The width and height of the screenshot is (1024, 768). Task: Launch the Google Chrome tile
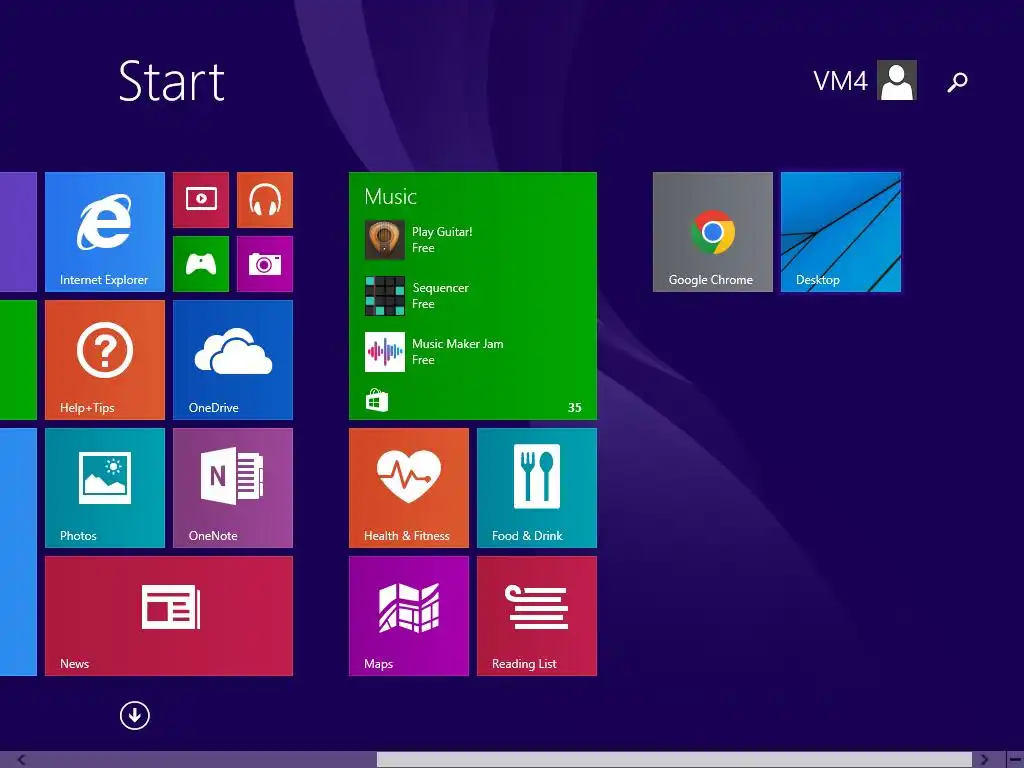(x=712, y=232)
